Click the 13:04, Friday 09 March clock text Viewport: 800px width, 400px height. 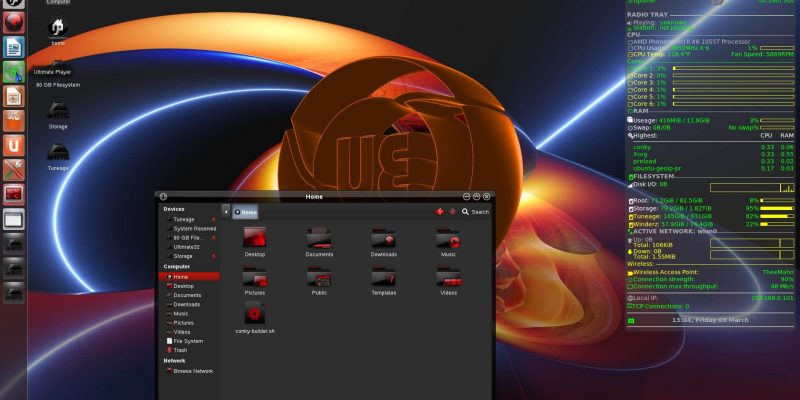(x=710, y=320)
